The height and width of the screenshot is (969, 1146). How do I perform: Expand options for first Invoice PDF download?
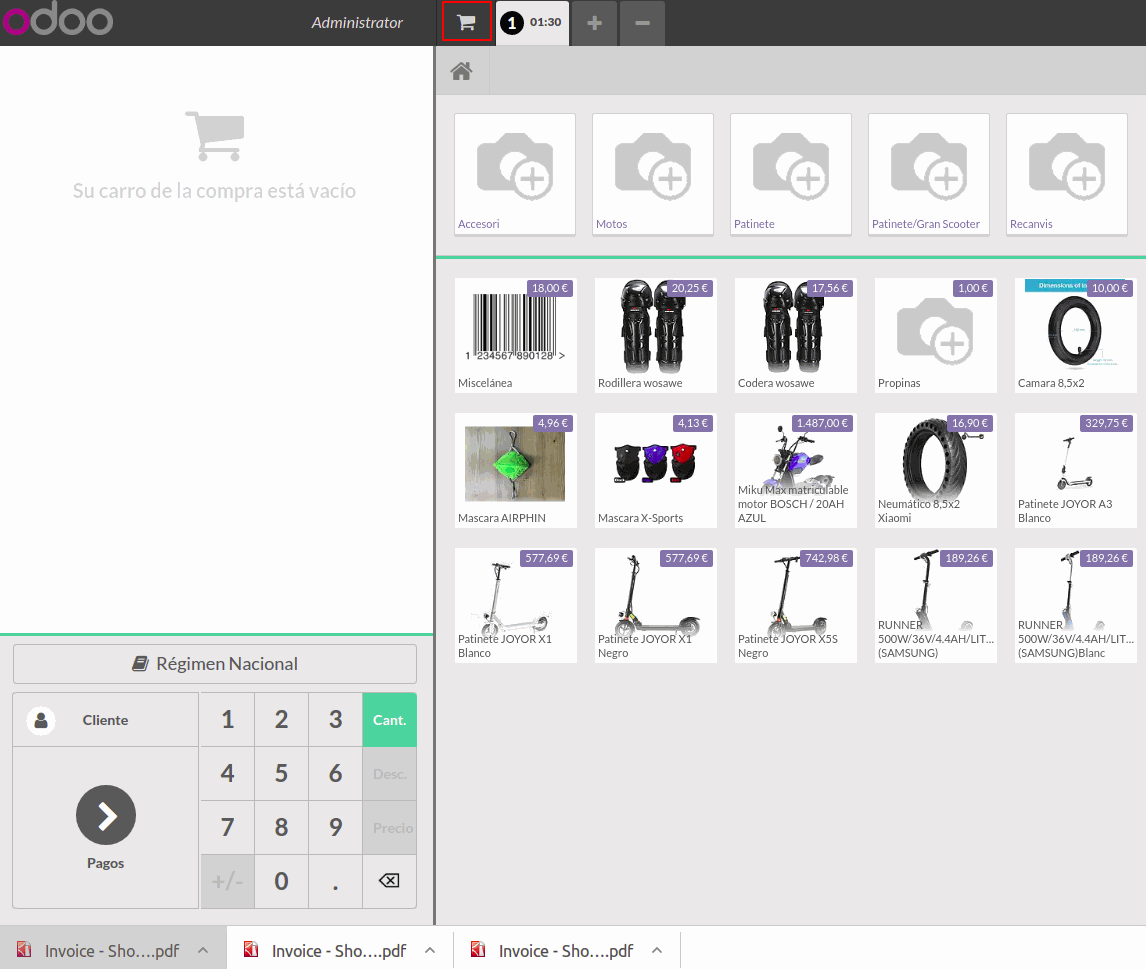pyautogui.click(x=202, y=951)
